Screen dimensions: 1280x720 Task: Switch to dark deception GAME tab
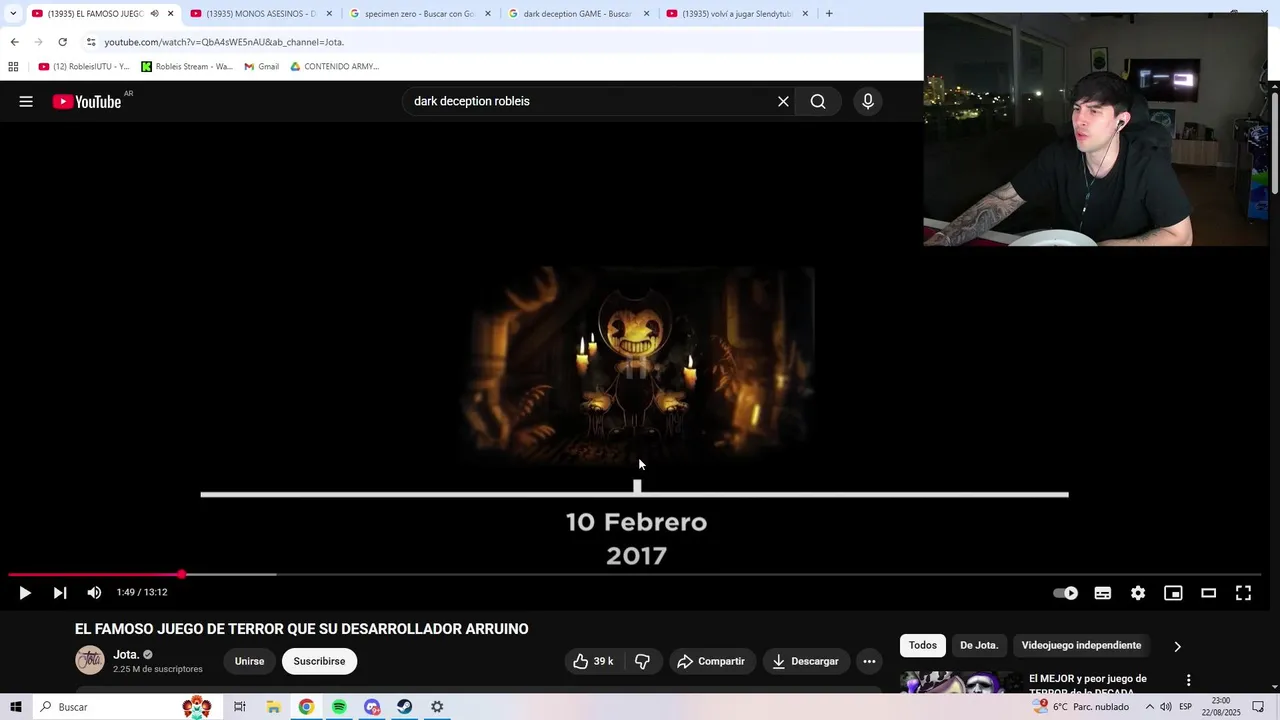click(x=578, y=14)
